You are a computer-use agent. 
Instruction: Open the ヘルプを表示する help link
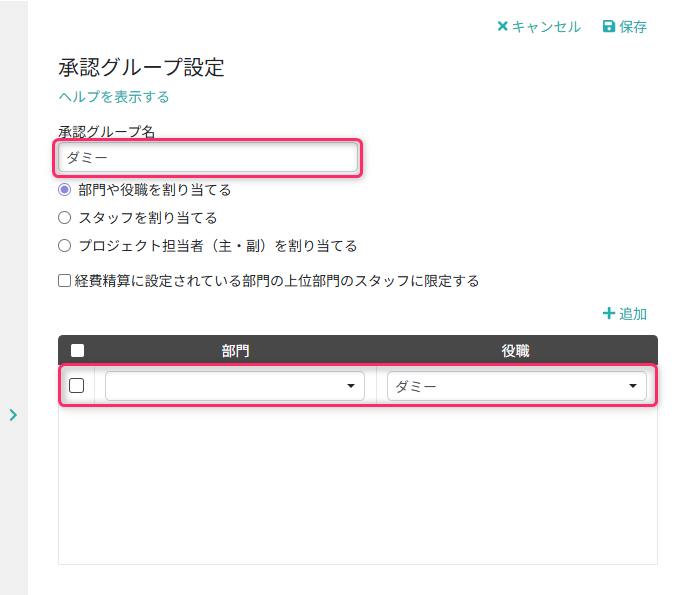pos(114,97)
